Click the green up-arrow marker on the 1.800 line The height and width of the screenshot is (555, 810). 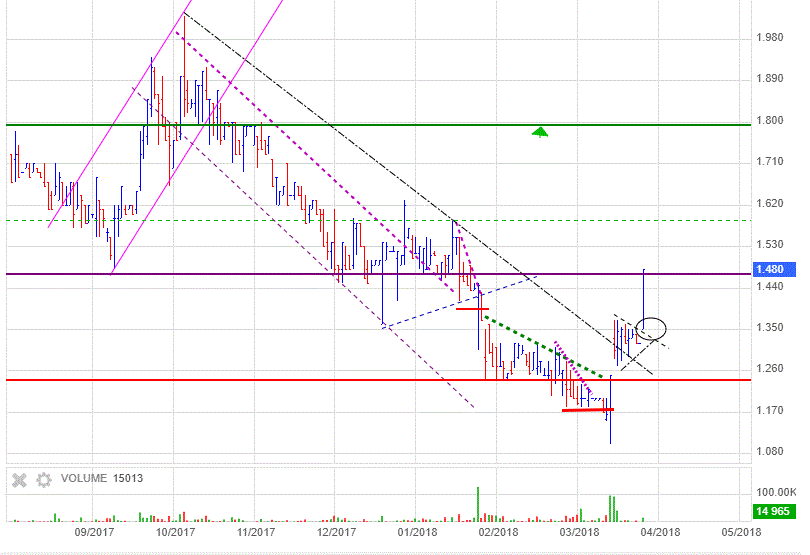(540, 132)
